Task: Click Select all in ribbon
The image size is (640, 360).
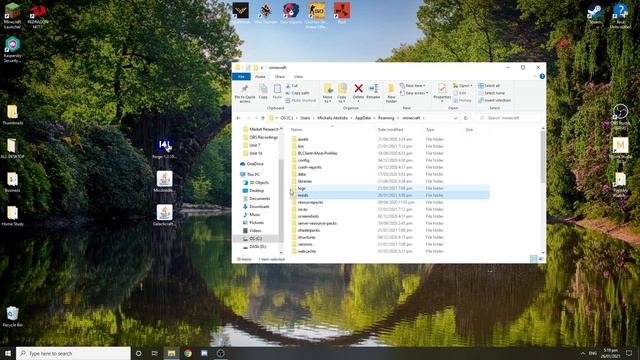Action: pos(489,86)
